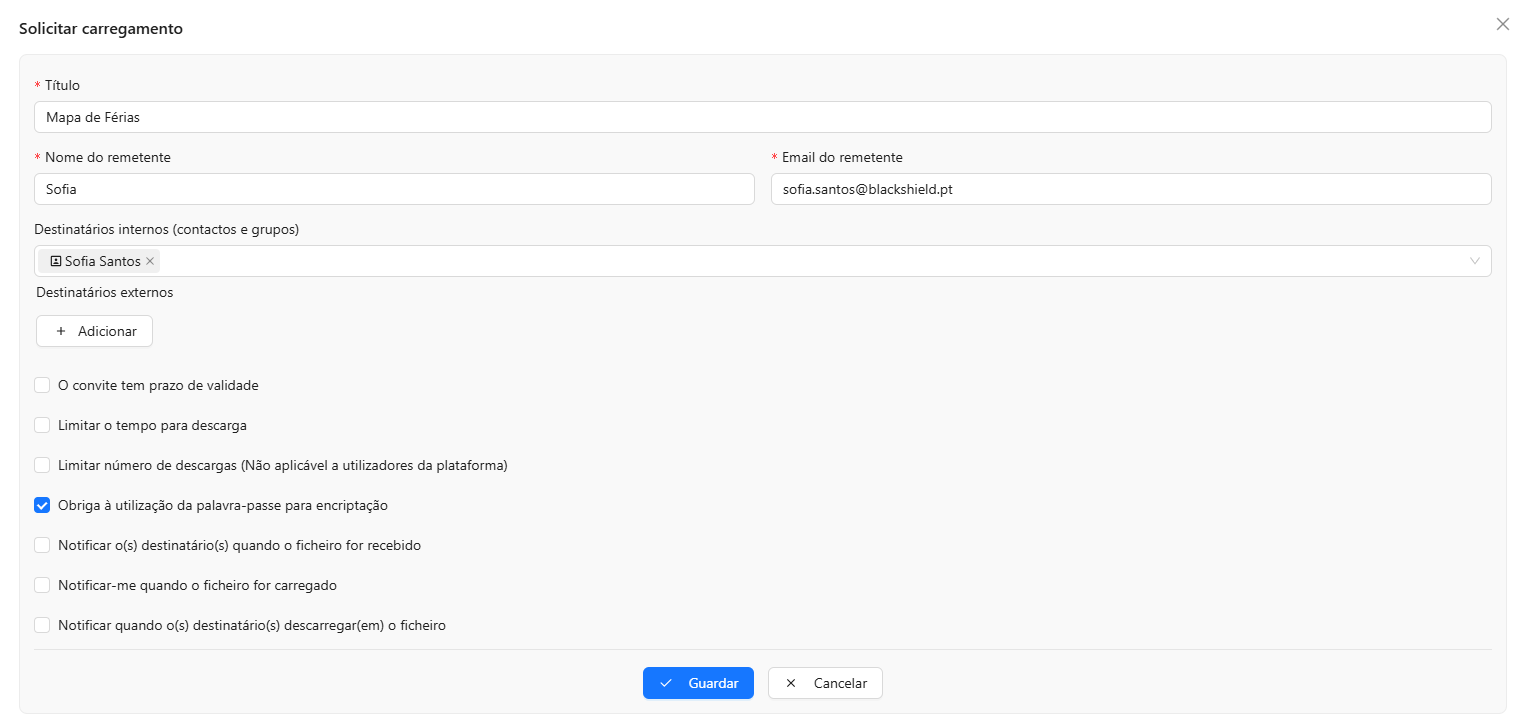The width and height of the screenshot is (1524, 725).
Task: Select the Email do remetente field
Action: (x=1130, y=189)
